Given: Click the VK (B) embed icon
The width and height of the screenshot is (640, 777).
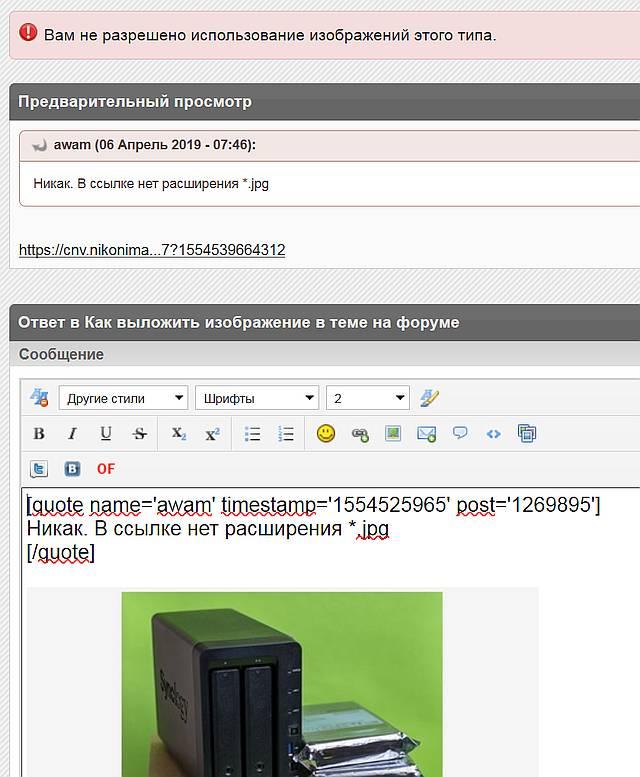Looking at the screenshot, I should 72,468.
